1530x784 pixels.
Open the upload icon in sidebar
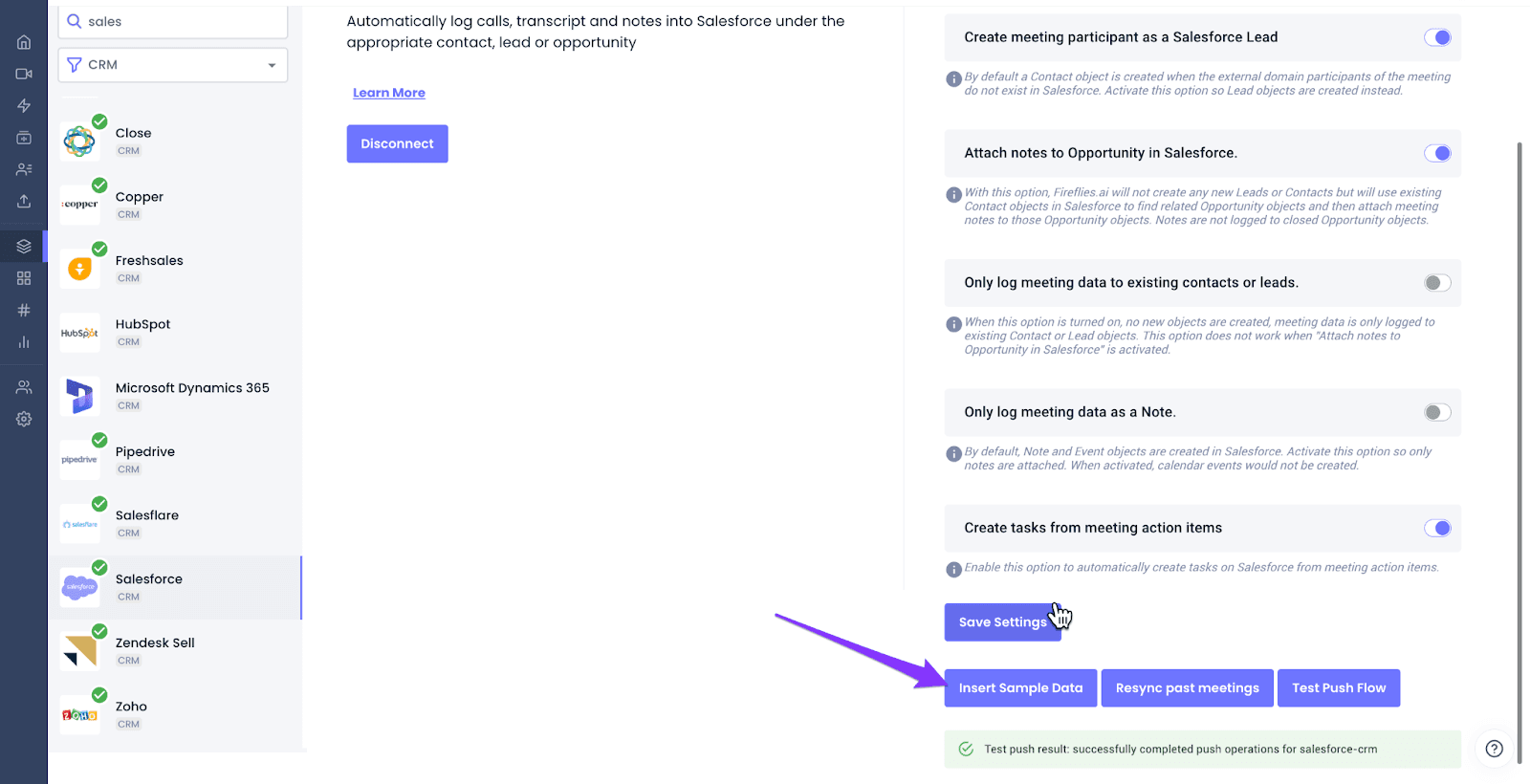tap(24, 201)
